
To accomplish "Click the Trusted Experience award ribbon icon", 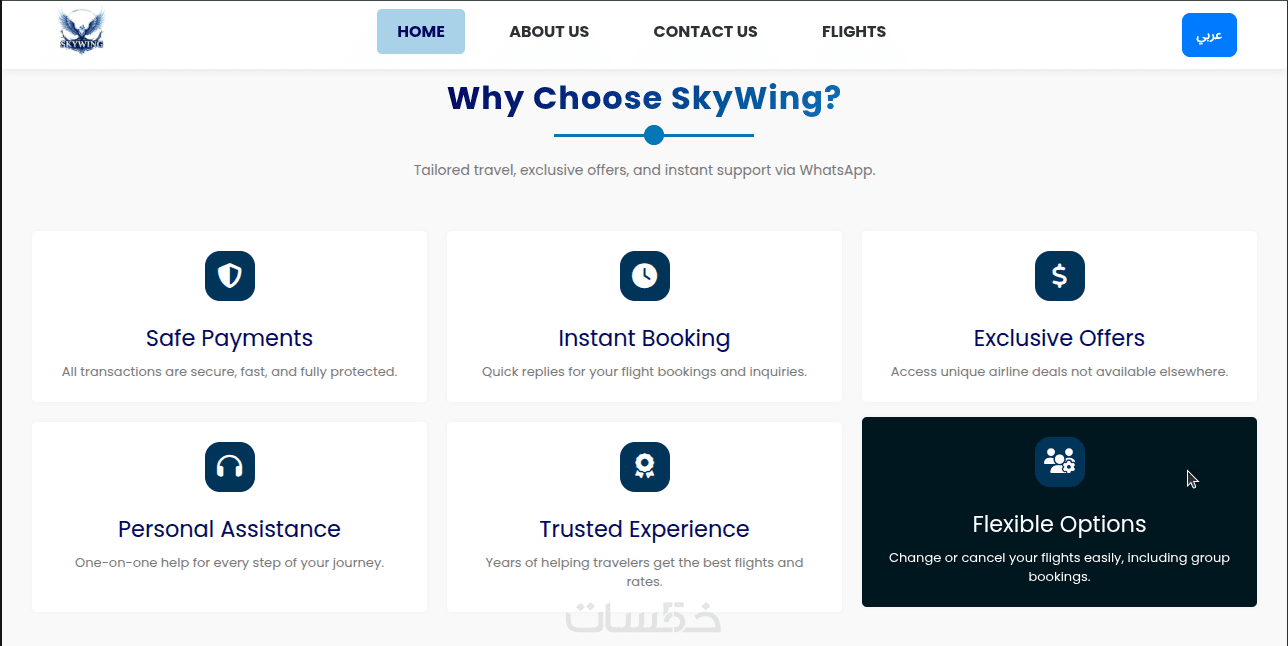I will [644, 467].
